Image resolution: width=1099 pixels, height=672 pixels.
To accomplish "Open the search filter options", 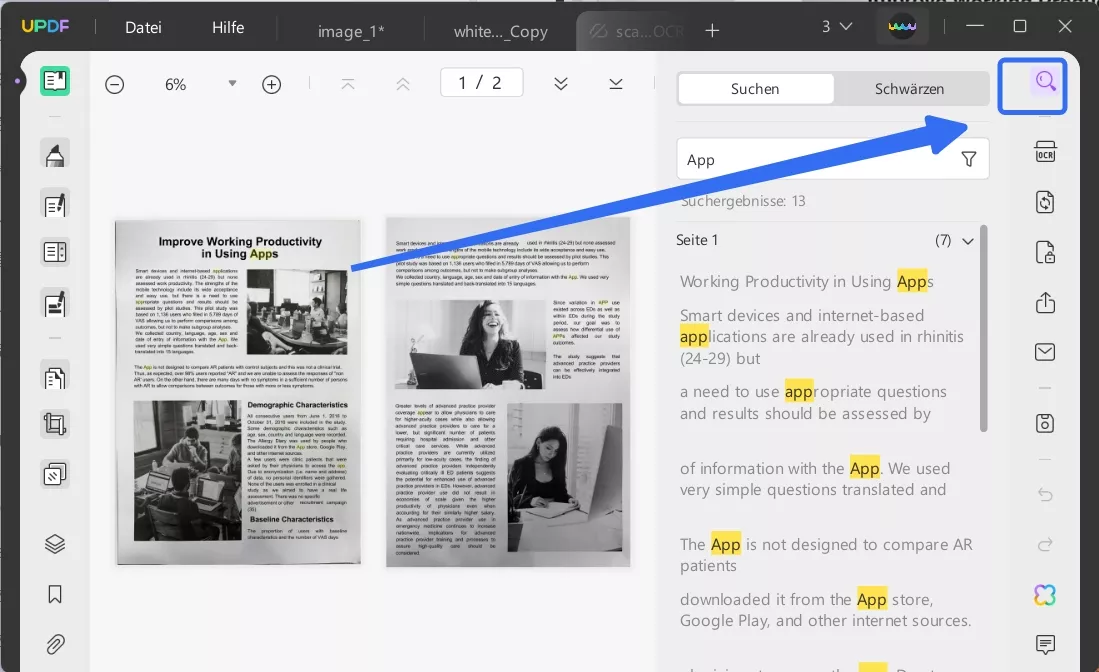I will click(x=968, y=160).
